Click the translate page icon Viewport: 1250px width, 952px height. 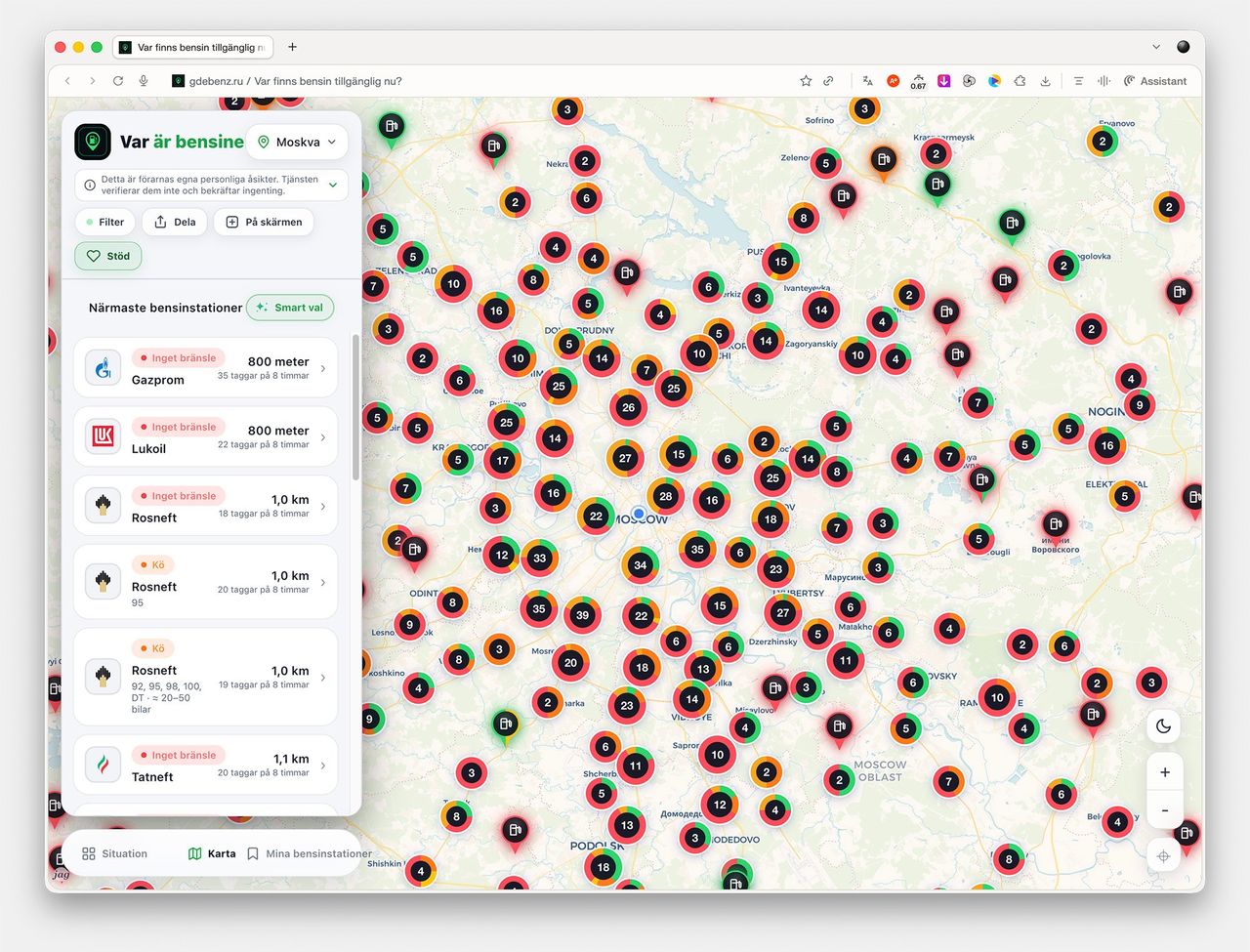click(x=867, y=81)
